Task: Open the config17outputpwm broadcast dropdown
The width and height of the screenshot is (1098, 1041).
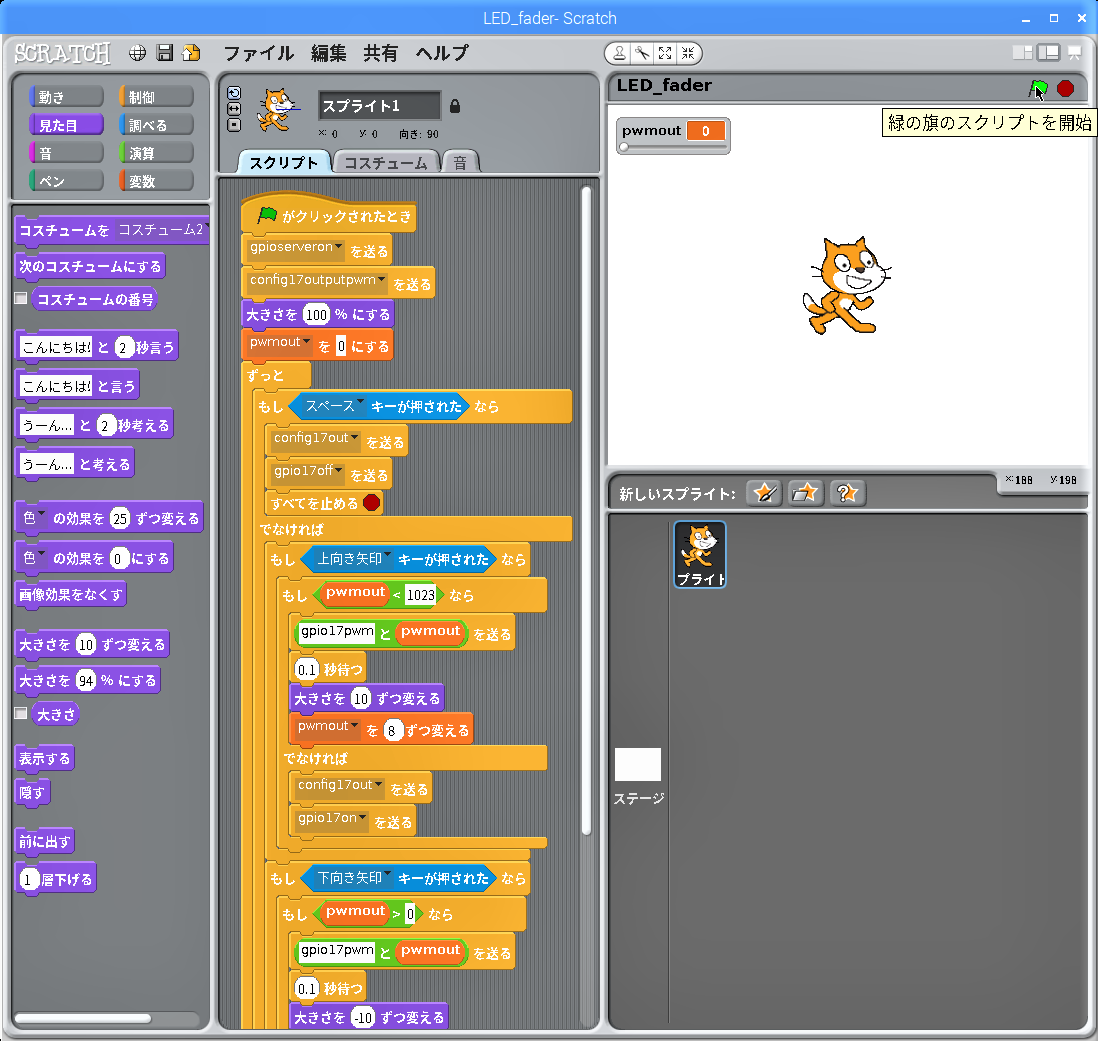Action: point(382,279)
